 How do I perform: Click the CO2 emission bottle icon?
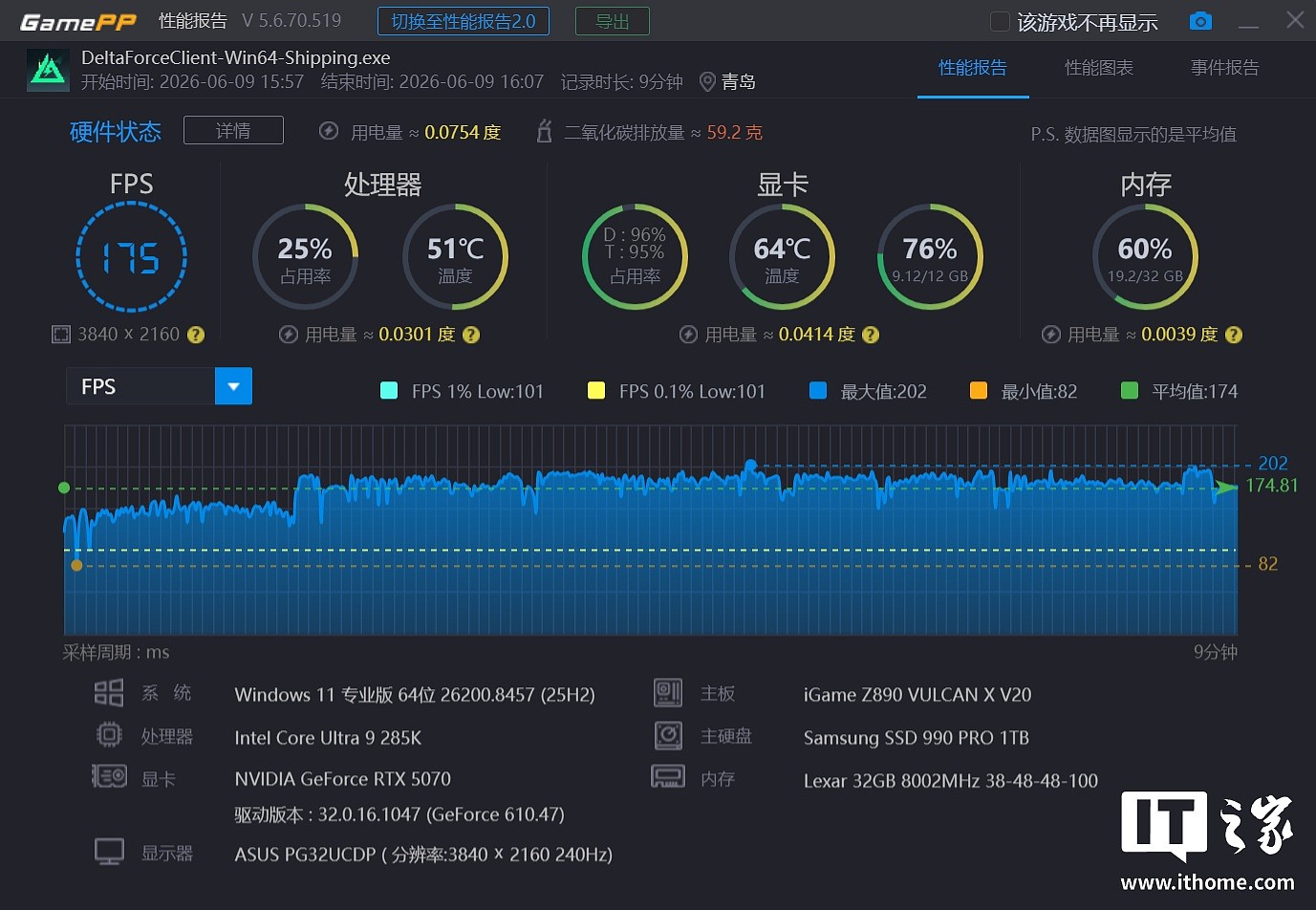pos(544,131)
